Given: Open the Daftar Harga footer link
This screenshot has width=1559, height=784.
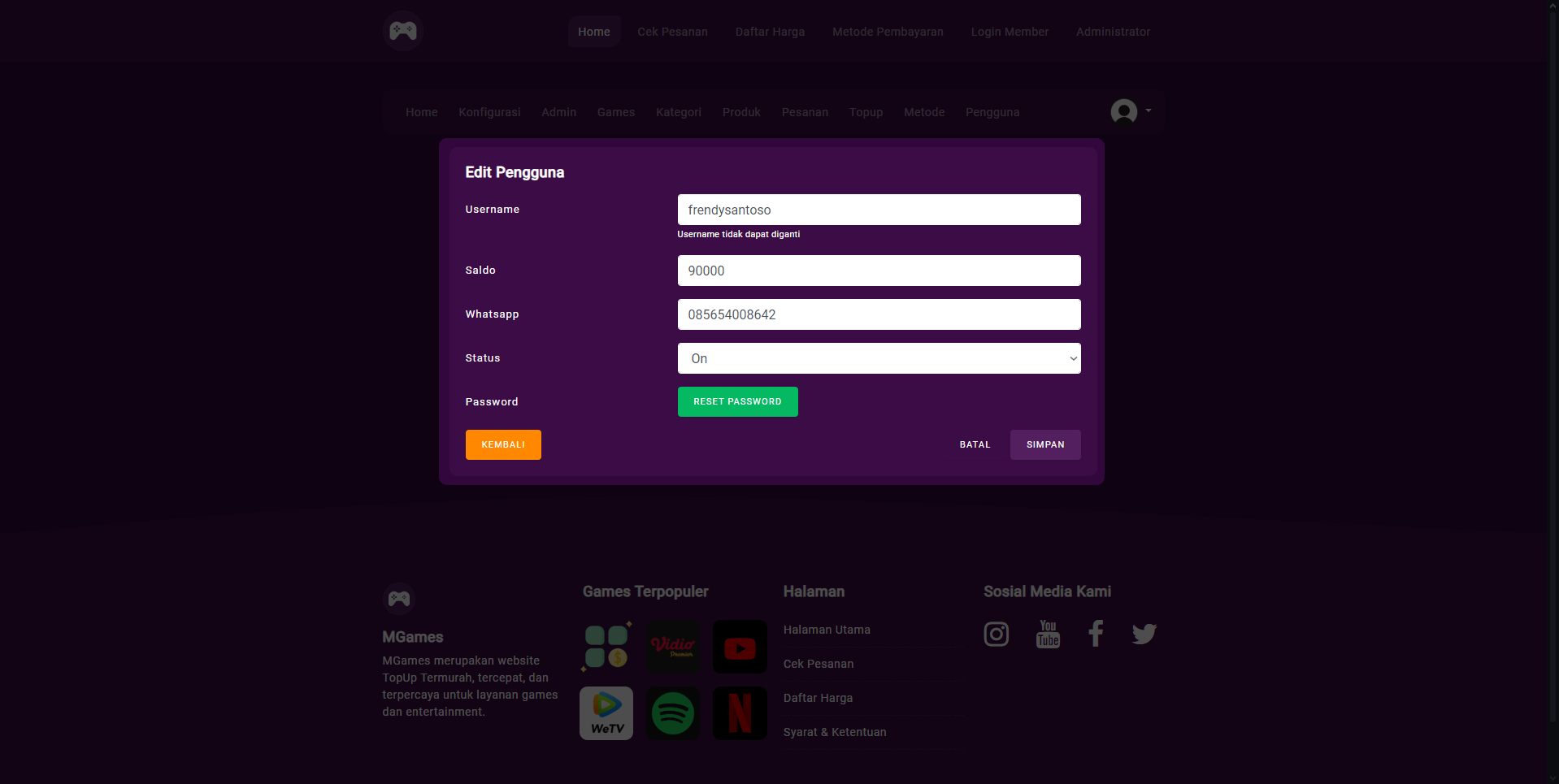Looking at the screenshot, I should pos(818,698).
